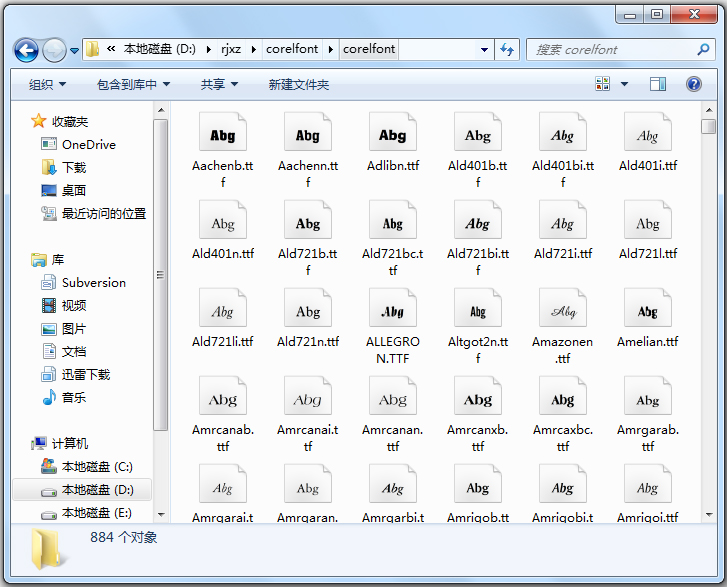
Task: Open the view options dropdown arrow
Action: point(625,85)
